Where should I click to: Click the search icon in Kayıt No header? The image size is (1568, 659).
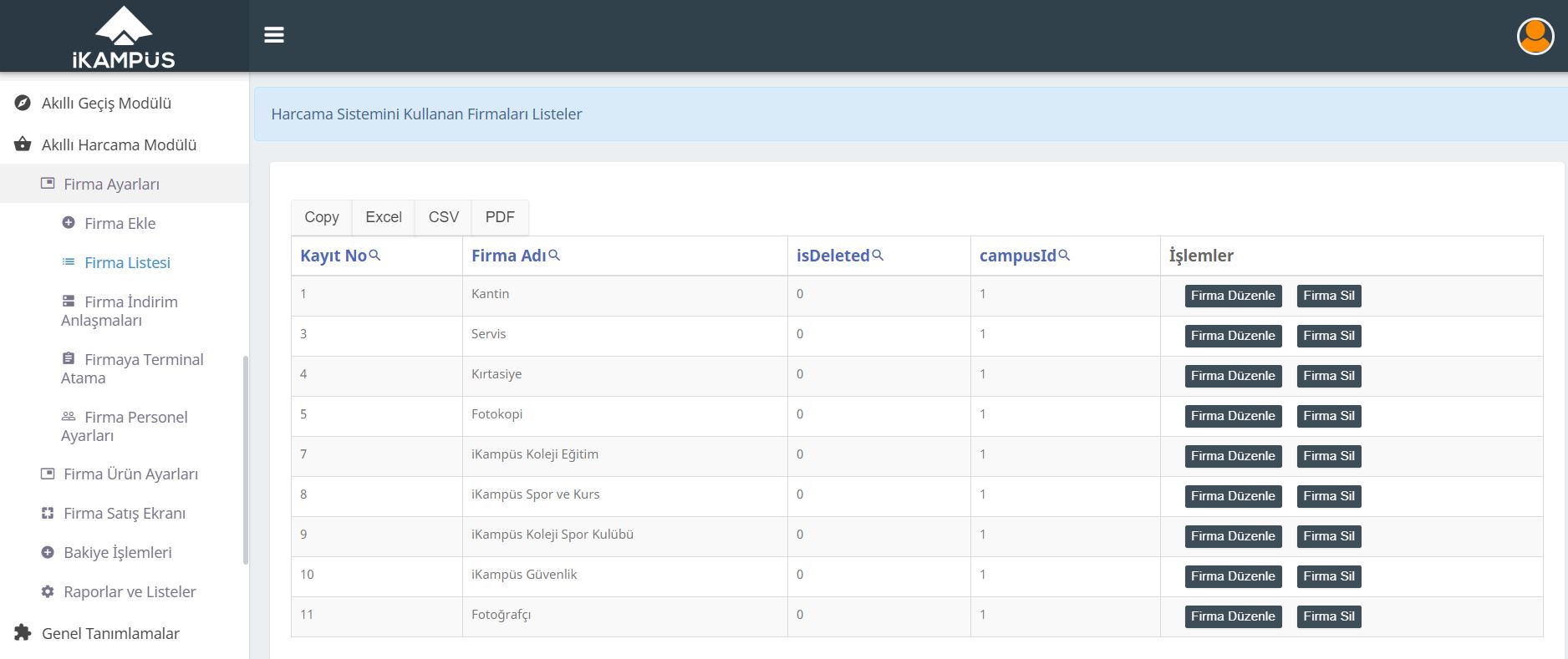click(375, 255)
